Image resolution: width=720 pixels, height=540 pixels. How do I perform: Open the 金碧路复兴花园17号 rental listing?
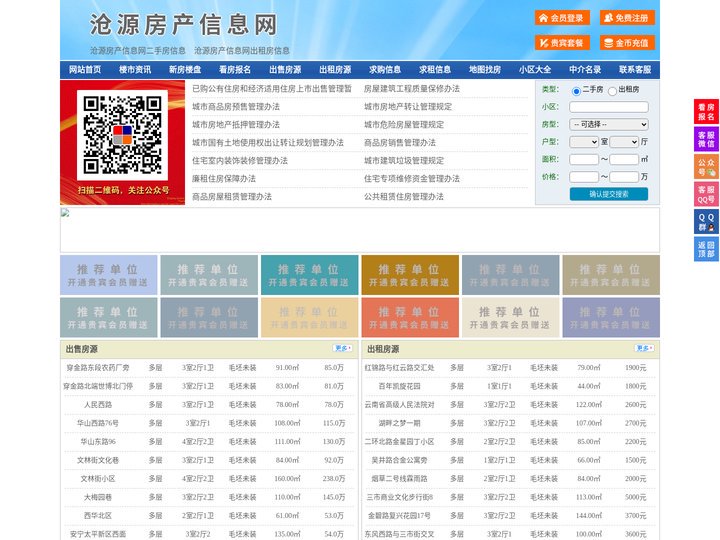point(399,516)
